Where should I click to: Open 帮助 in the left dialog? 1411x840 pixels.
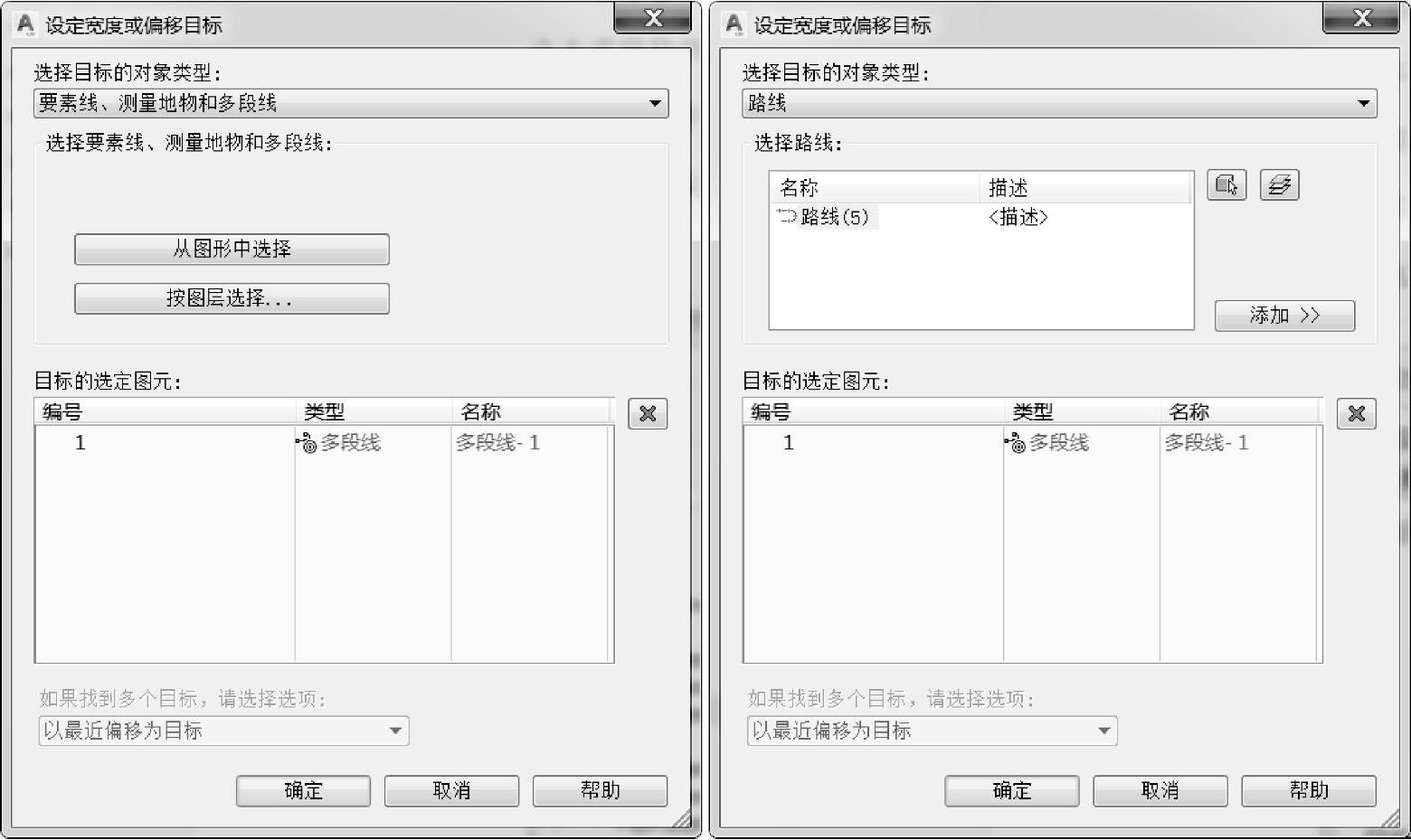[600, 791]
